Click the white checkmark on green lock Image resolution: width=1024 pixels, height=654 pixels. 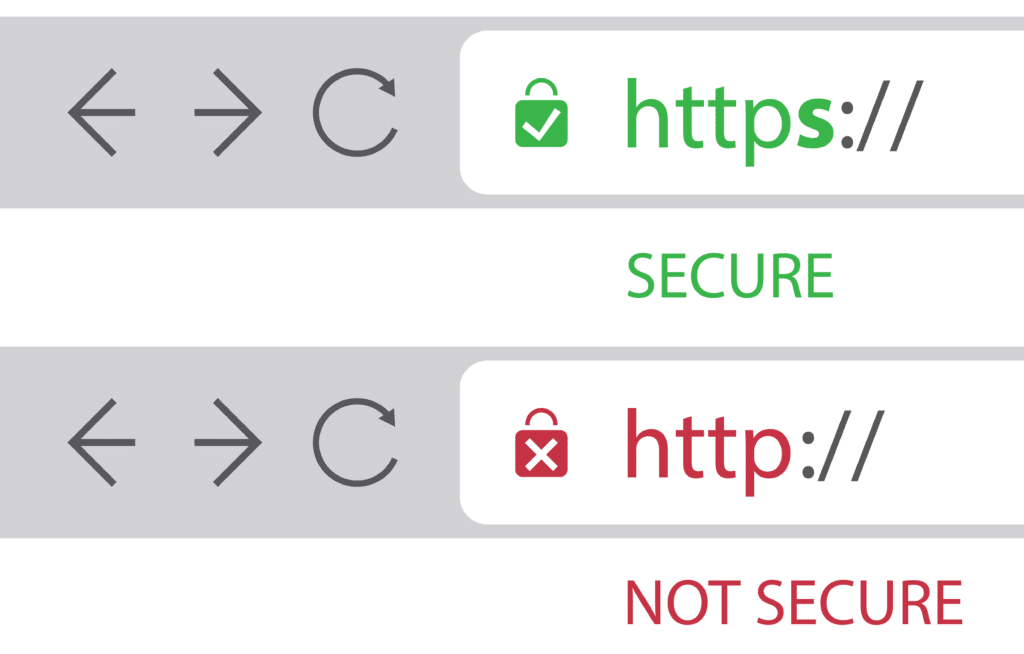point(541,123)
